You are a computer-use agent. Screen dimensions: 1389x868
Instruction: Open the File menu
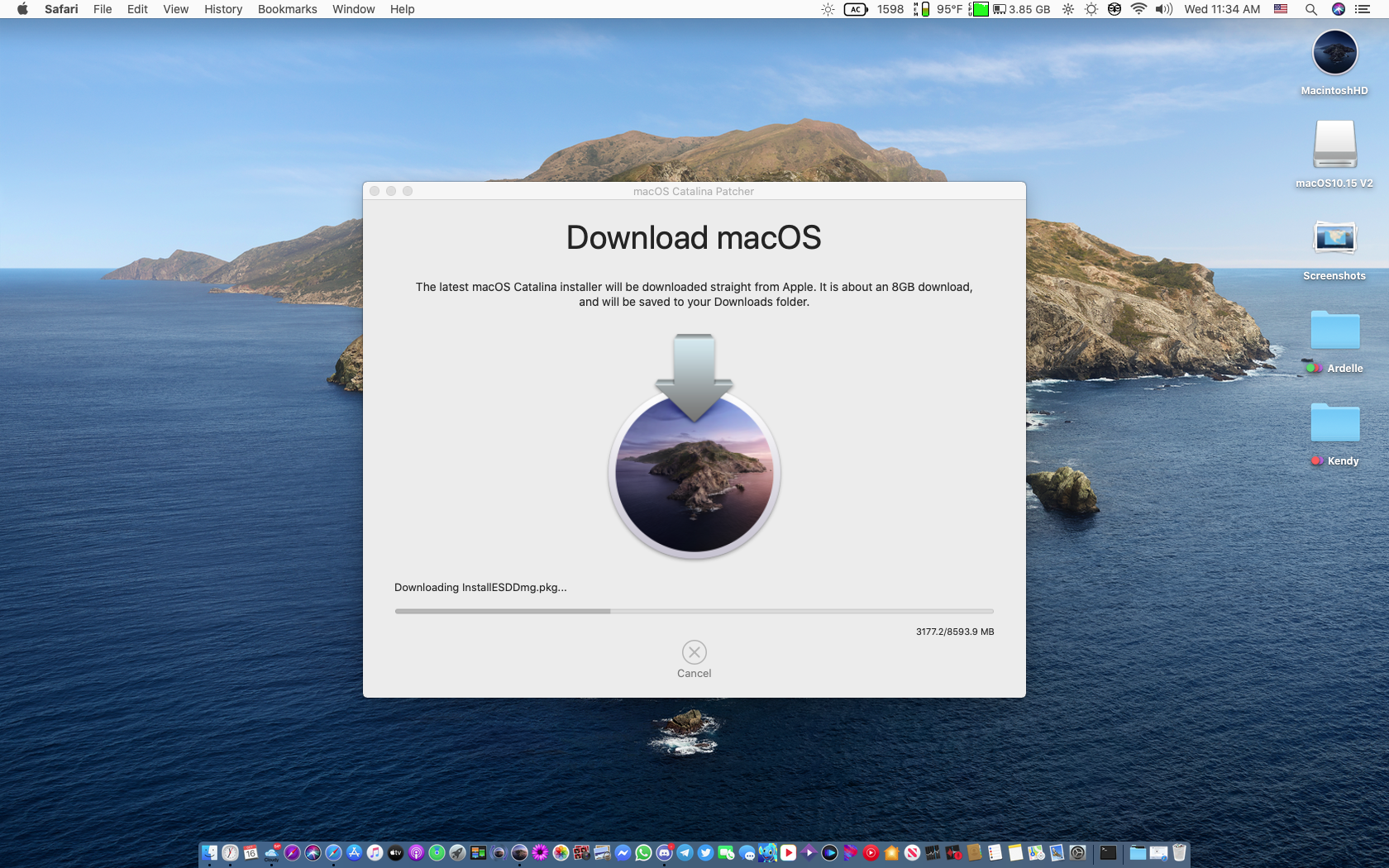point(103,9)
